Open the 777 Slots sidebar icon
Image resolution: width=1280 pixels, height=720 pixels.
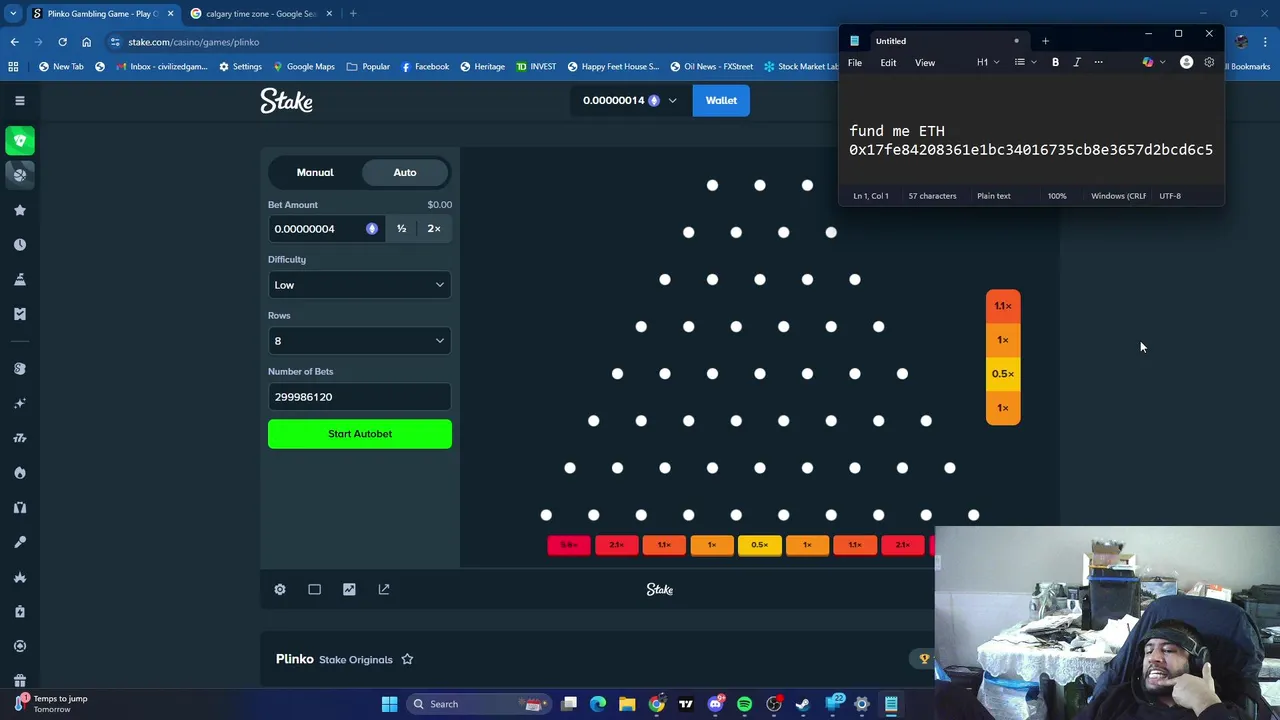(x=19, y=438)
